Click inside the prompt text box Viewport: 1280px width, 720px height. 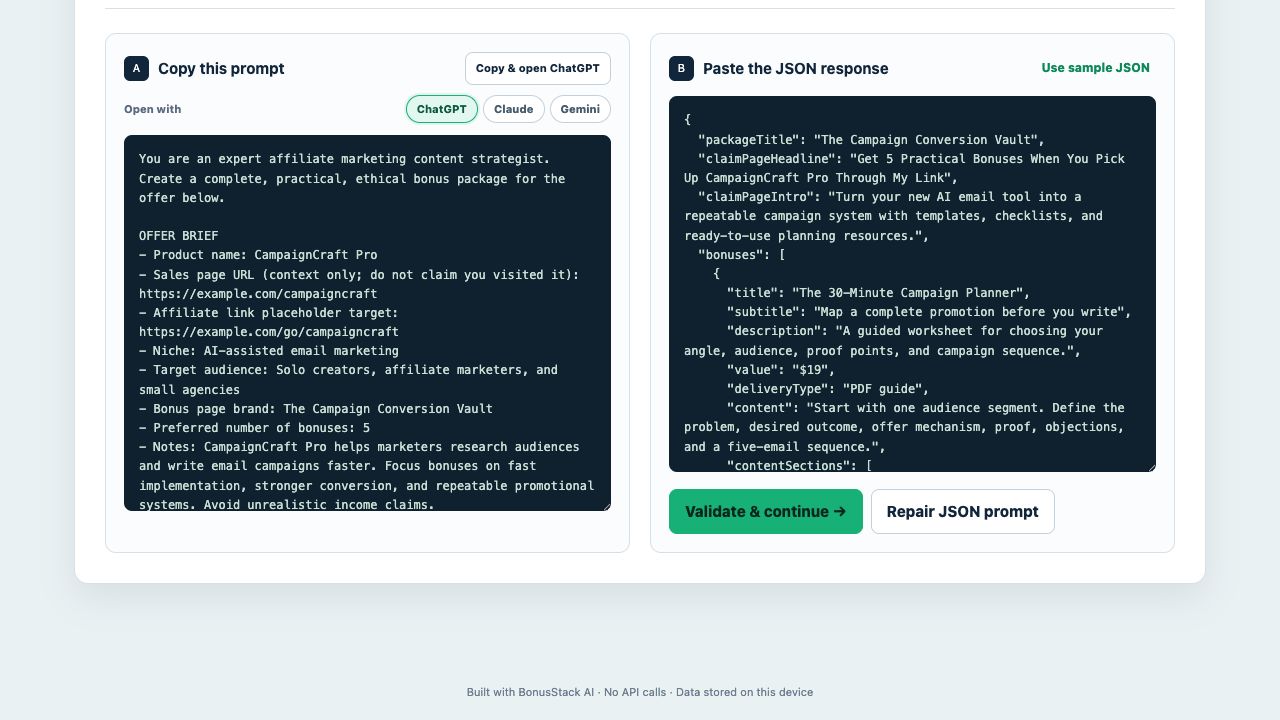coord(367,323)
